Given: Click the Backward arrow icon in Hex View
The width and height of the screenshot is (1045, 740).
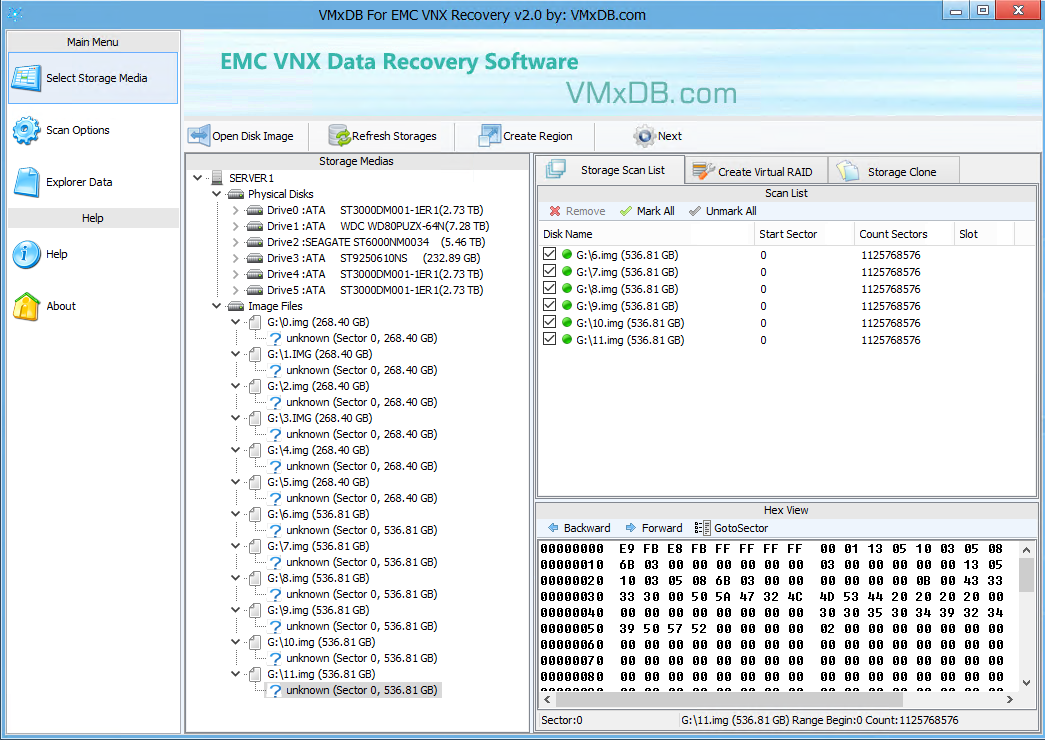Looking at the screenshot, I should click(x=553, y=528).
